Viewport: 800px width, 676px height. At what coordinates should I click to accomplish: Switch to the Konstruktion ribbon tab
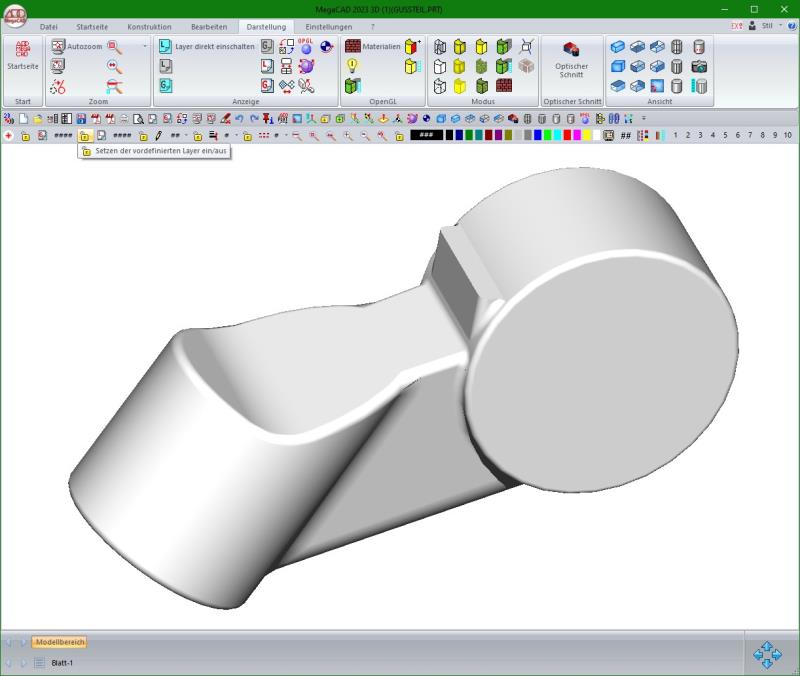point(149,26)
